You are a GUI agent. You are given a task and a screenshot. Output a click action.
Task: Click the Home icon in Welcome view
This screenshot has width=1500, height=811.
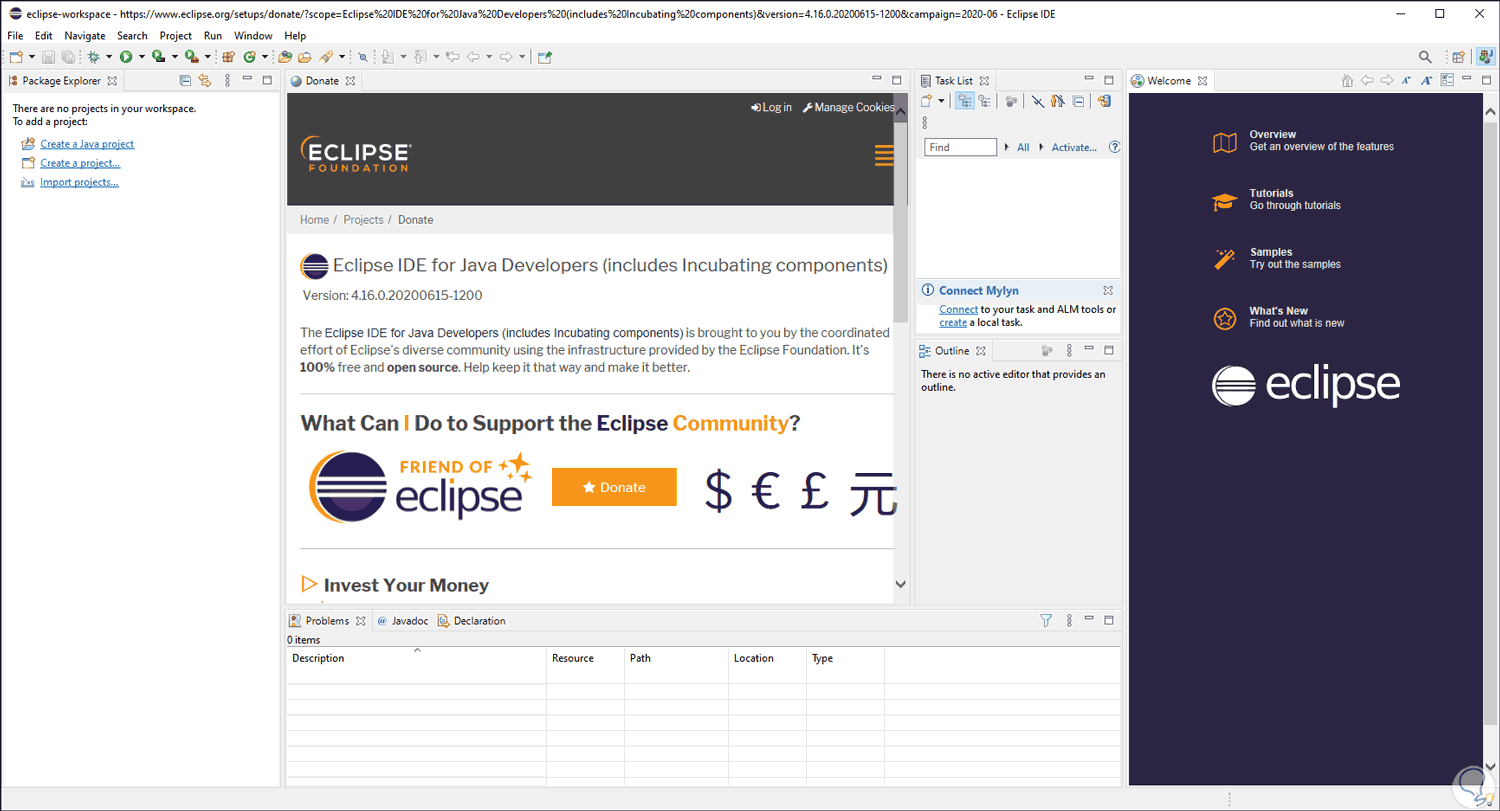(x=1347, y=81)
